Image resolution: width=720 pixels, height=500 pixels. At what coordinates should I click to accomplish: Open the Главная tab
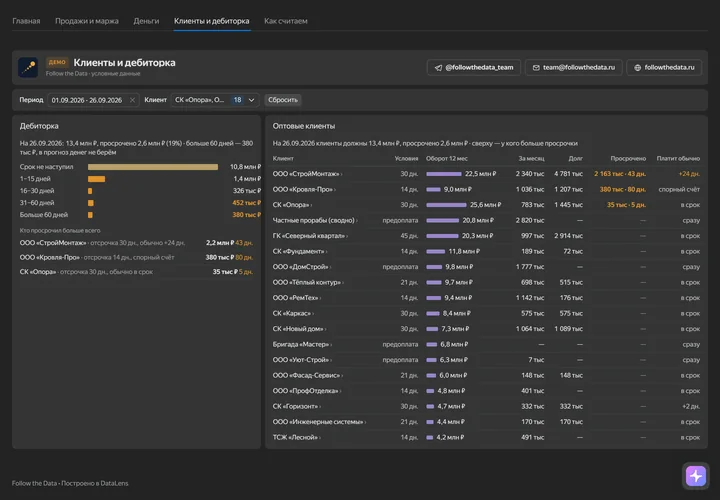tap(26, 21)
